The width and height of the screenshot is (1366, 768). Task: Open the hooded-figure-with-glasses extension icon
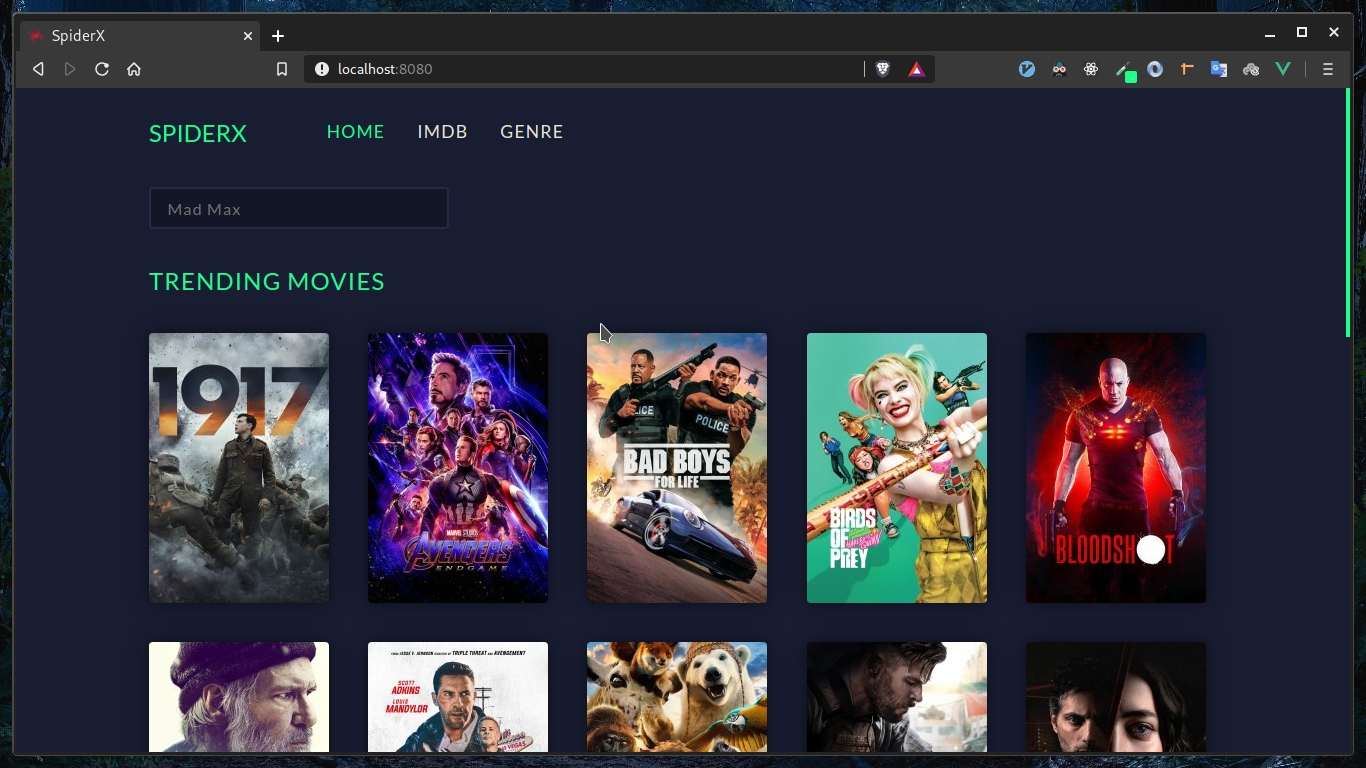pos(1059,69)
